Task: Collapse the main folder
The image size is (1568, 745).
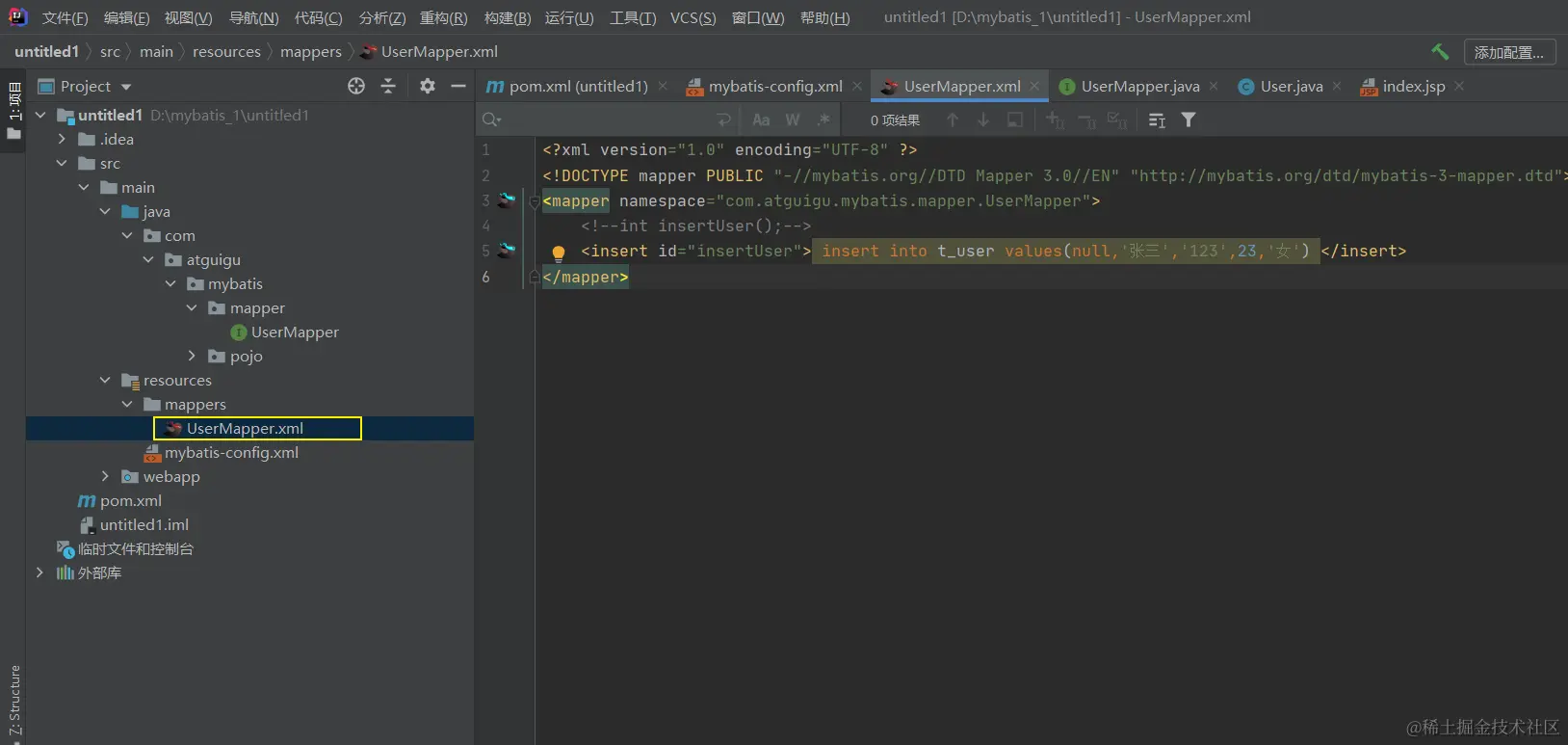Action: (84, 187)
